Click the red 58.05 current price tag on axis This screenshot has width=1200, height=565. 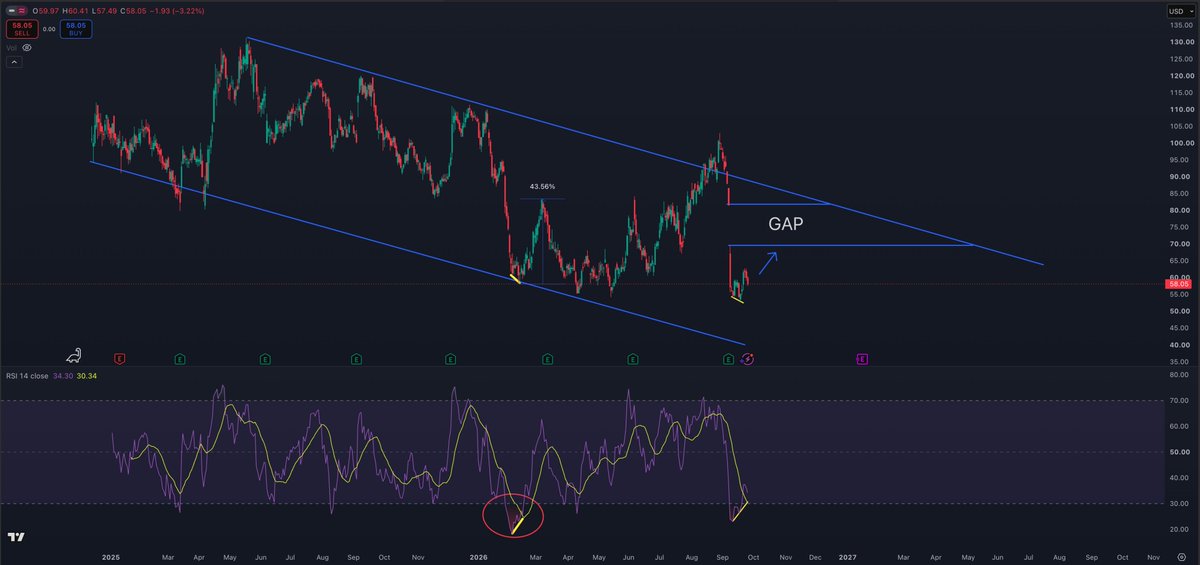[1181, 284]
